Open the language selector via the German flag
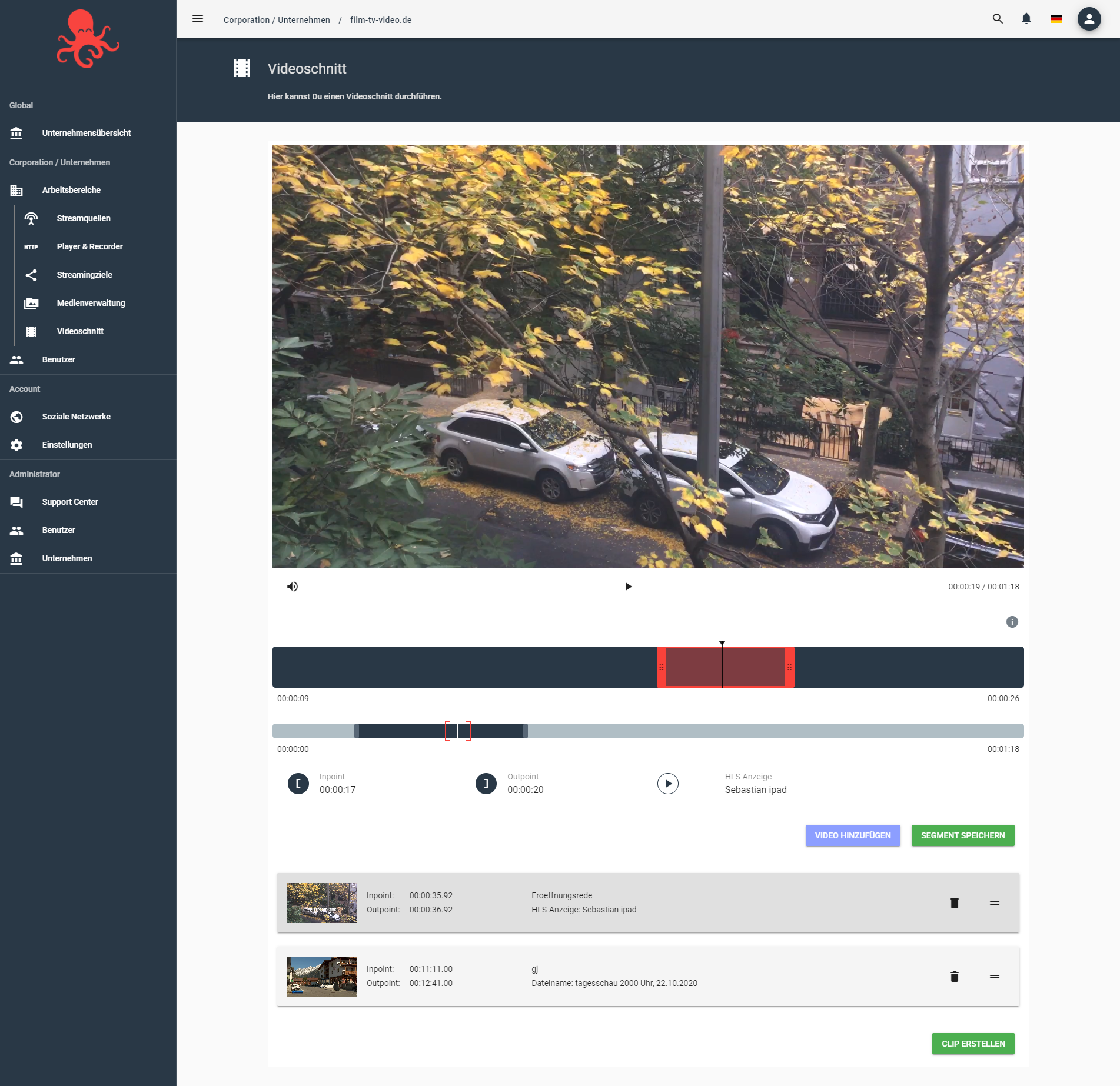 [x=1056, y=19]
